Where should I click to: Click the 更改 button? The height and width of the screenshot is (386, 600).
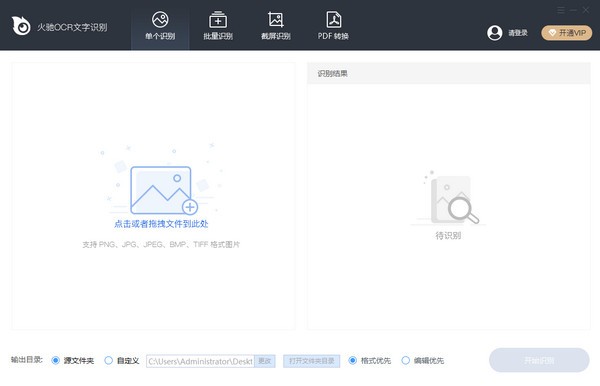265,361
